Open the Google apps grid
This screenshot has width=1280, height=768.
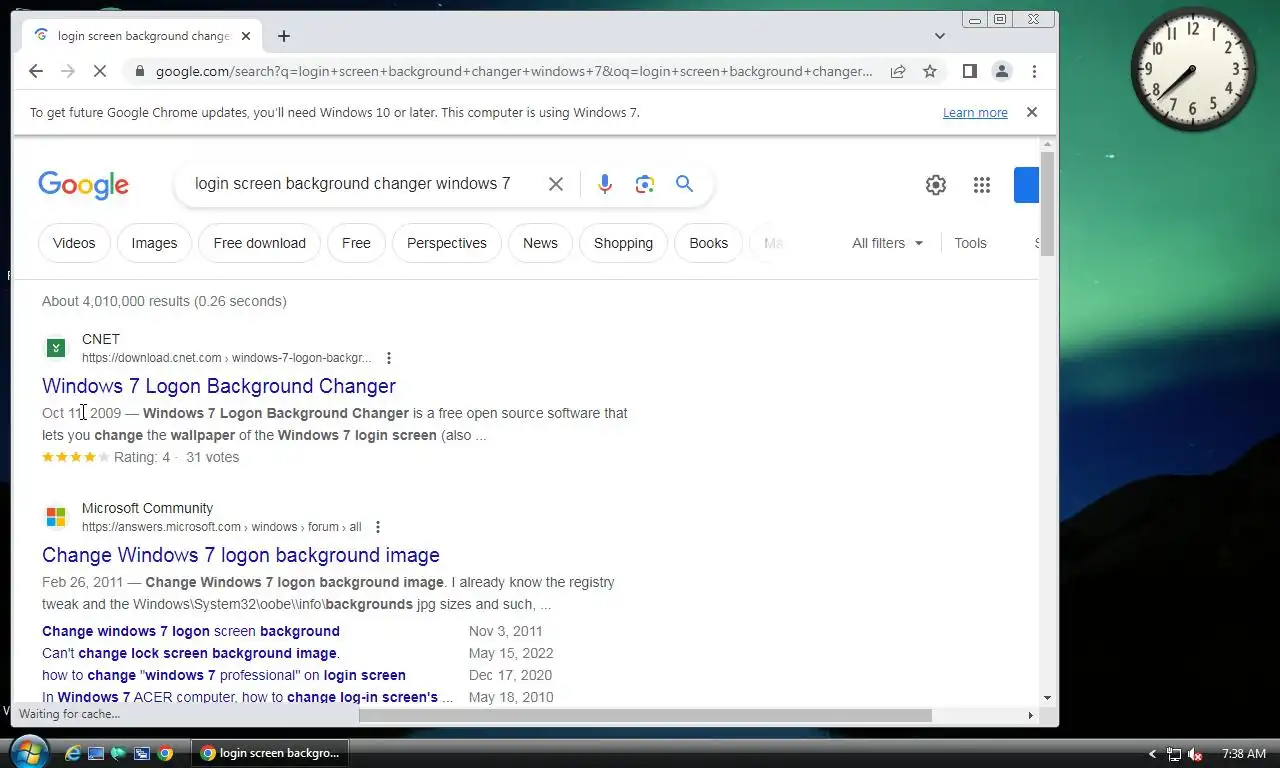982,185
